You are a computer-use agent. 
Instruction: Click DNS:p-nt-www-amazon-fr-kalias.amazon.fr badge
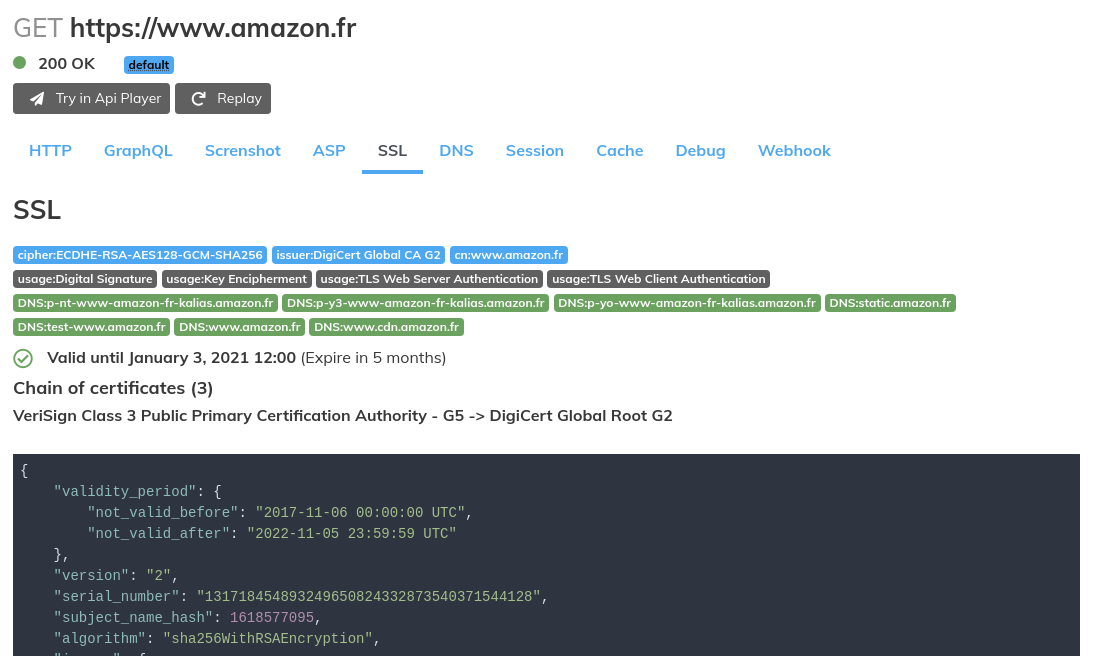tap(145, 303)
